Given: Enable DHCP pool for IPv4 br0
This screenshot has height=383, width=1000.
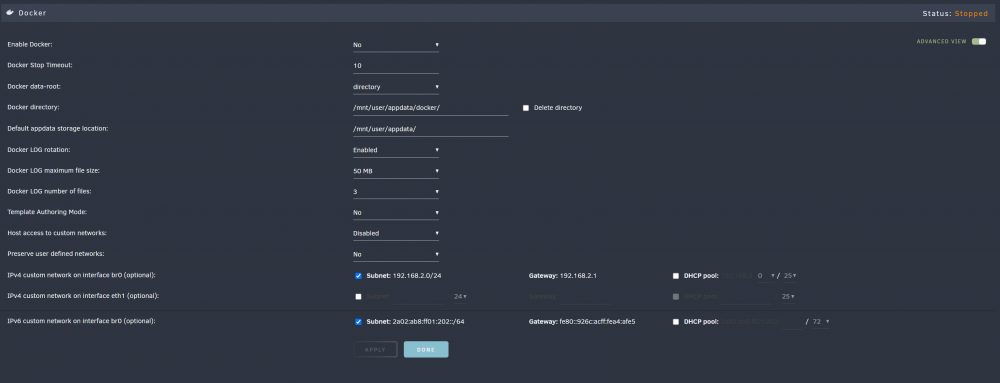Looking at the screenshot, I should click(x=676, y=276).
